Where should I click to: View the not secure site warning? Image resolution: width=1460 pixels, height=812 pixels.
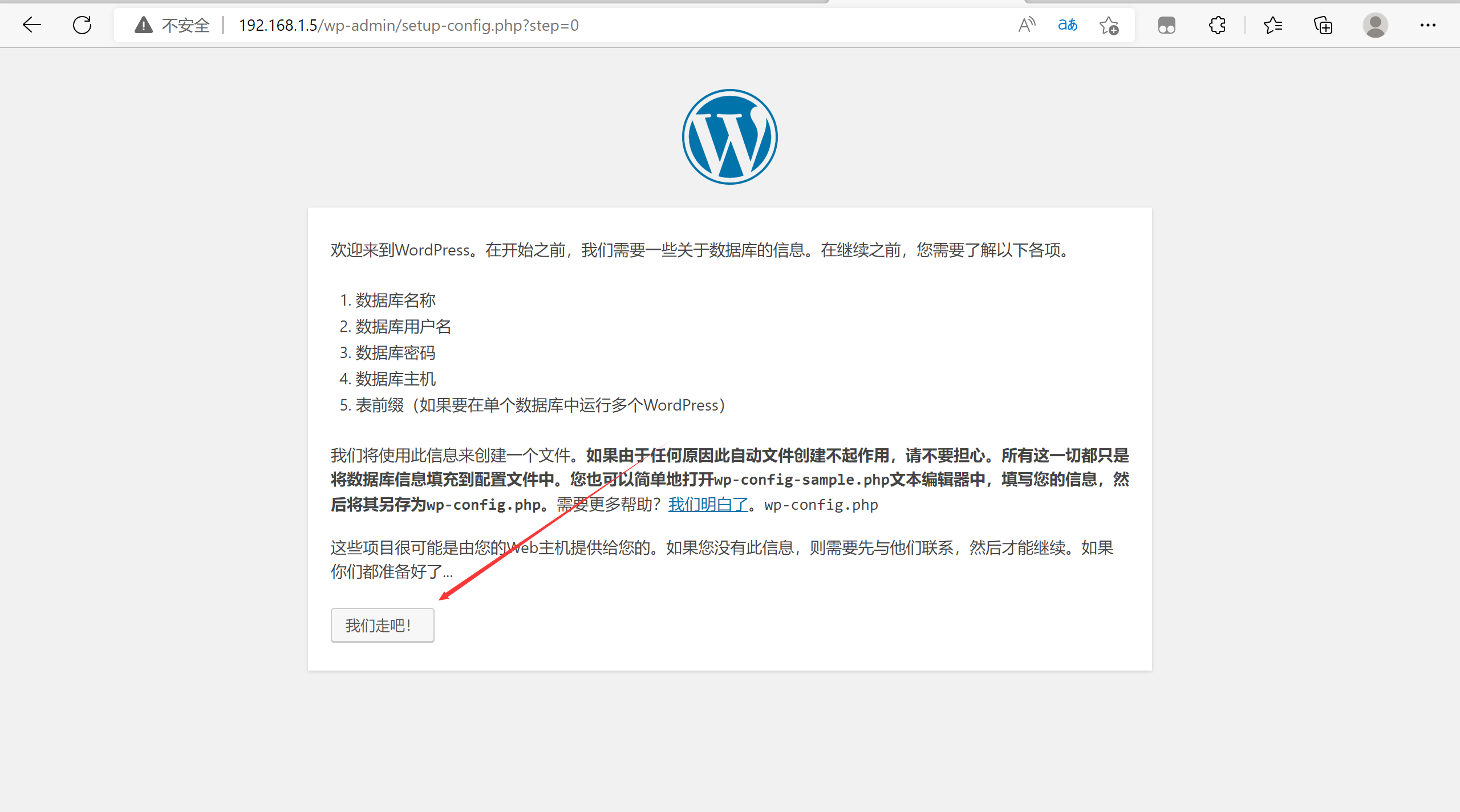point(144,25)
